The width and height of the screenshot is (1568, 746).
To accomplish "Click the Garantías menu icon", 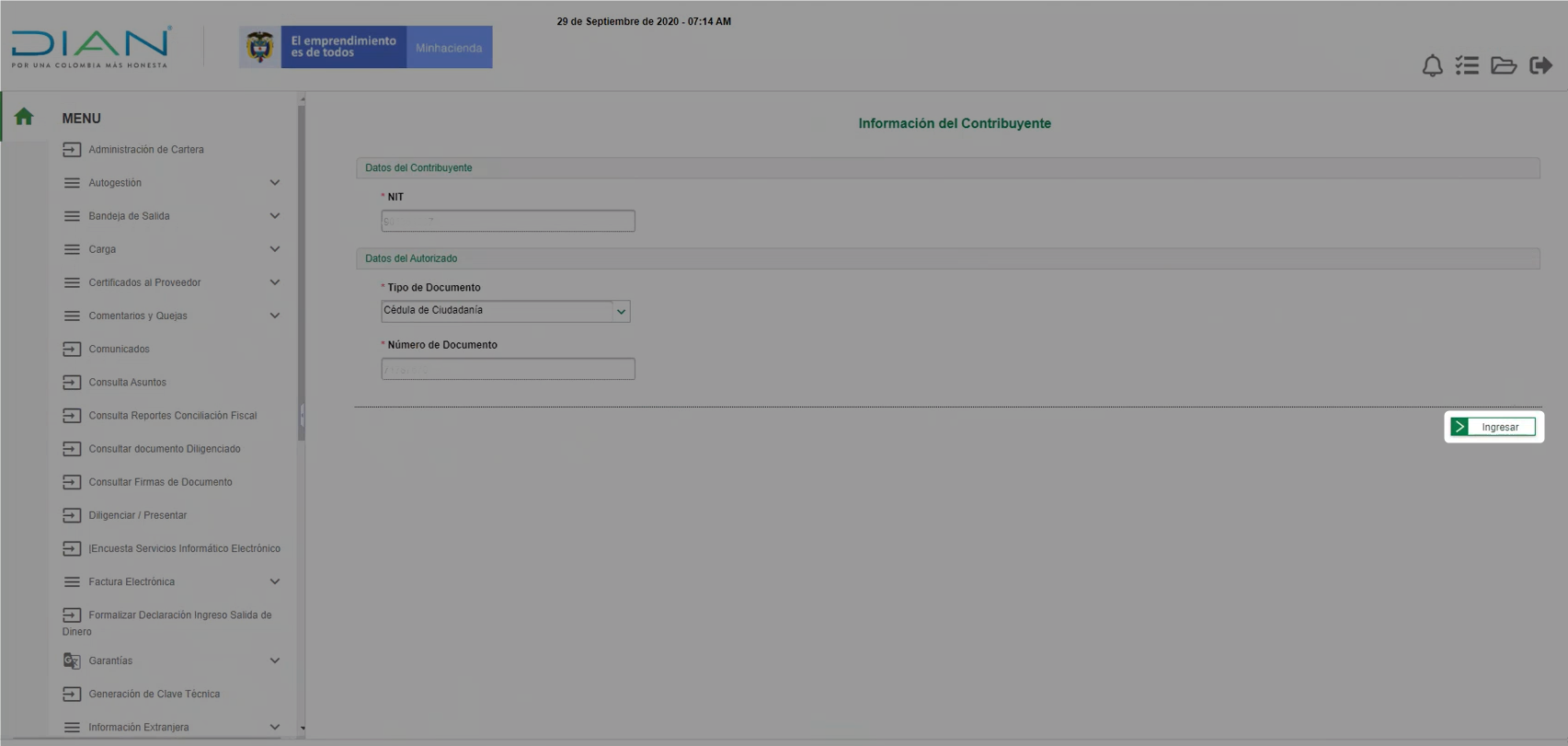I will tap(72, 660).
